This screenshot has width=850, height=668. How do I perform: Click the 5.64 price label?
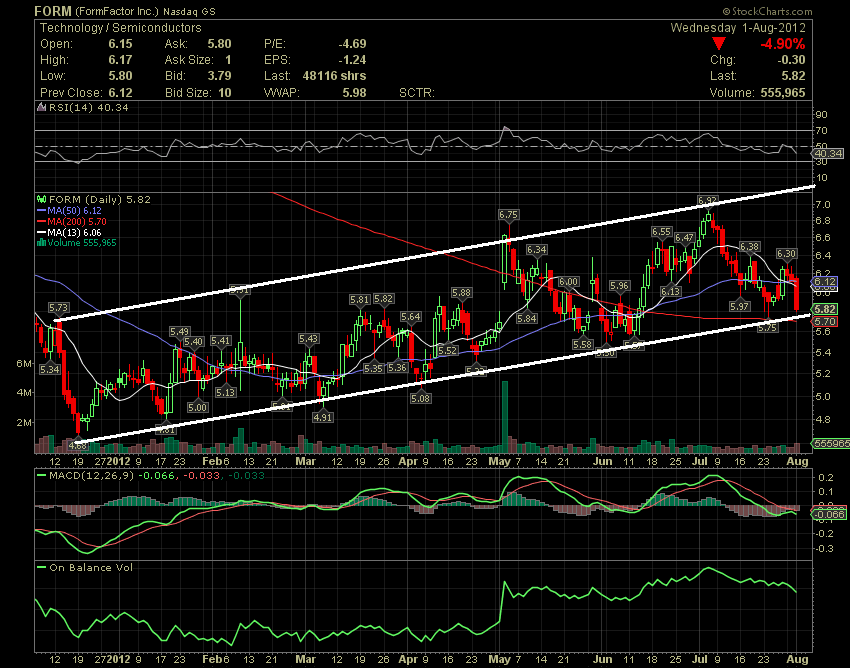410,317
